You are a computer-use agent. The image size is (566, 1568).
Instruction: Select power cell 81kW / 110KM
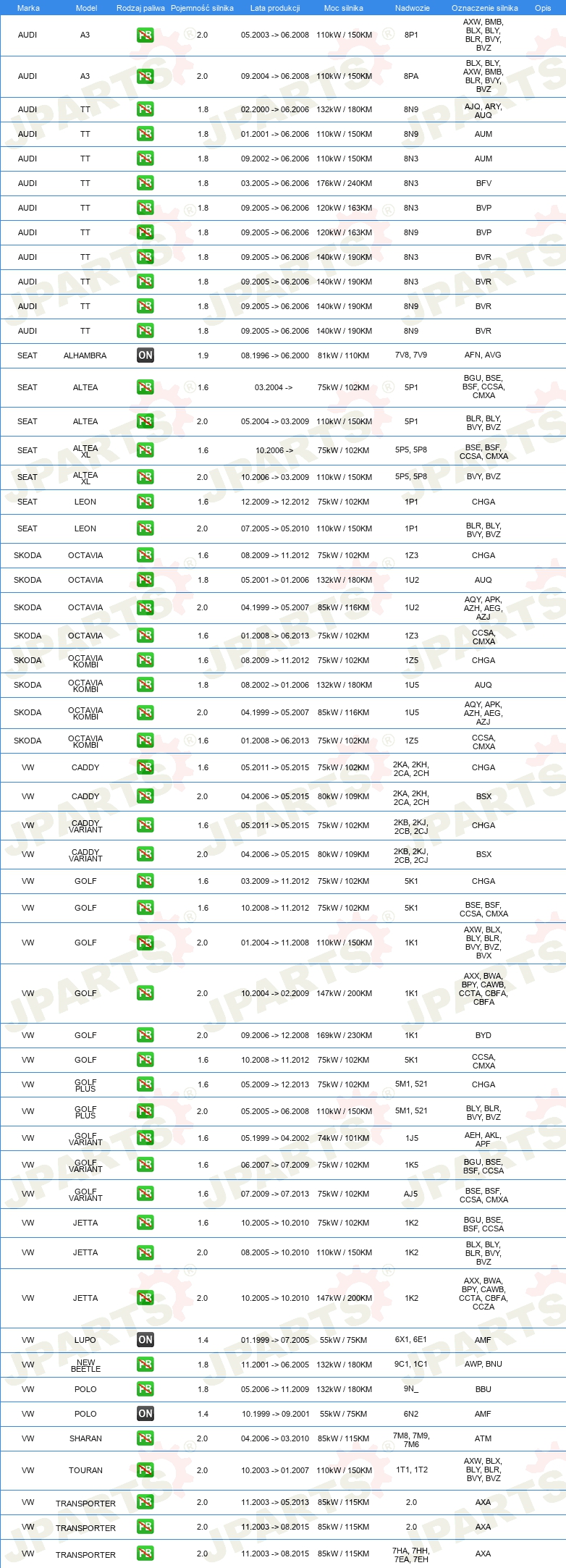point(344,355)
